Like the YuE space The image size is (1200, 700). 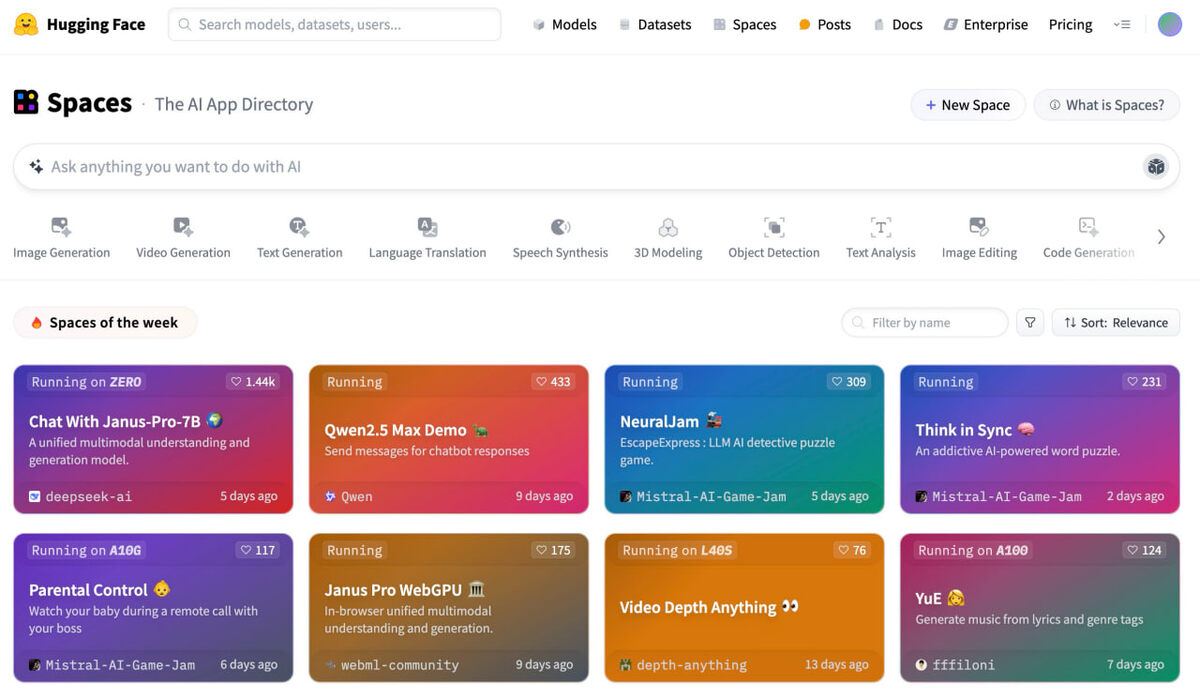[1145, 550]
